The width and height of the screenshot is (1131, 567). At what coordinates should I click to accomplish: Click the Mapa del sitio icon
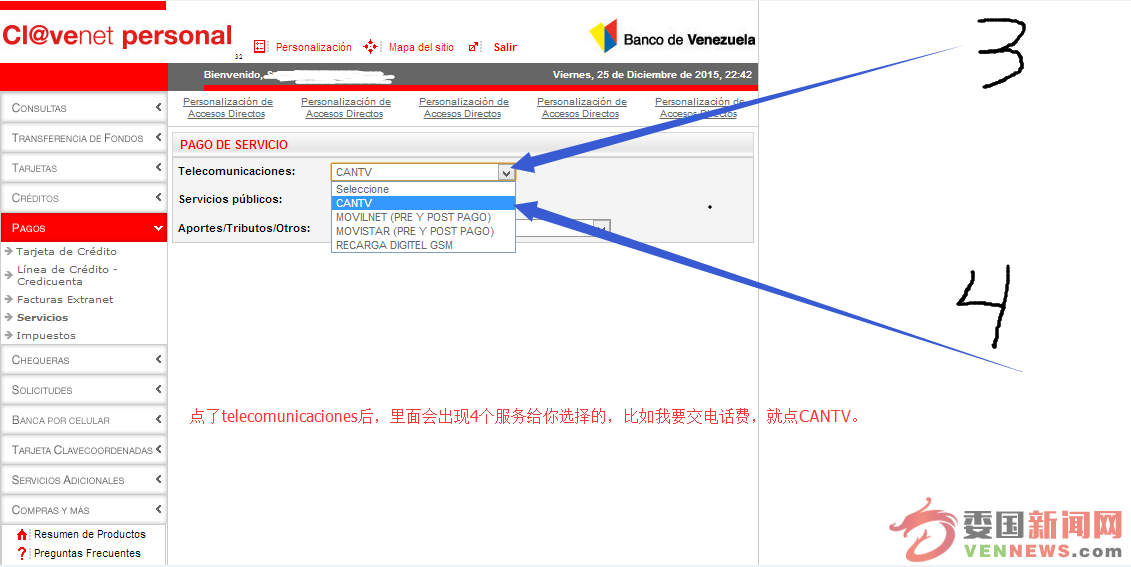371,47
